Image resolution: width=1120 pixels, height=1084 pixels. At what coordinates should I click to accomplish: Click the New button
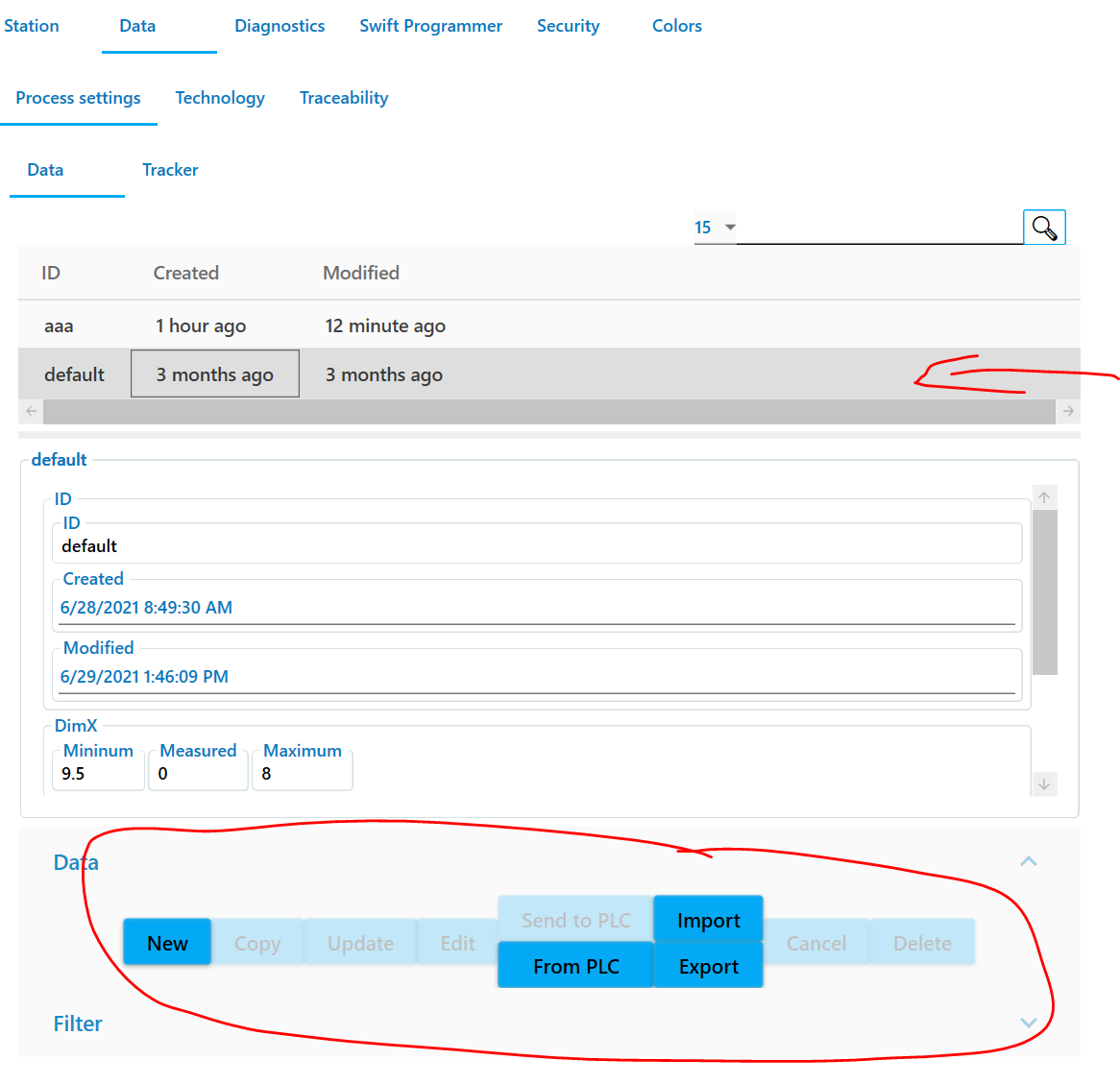167,942
